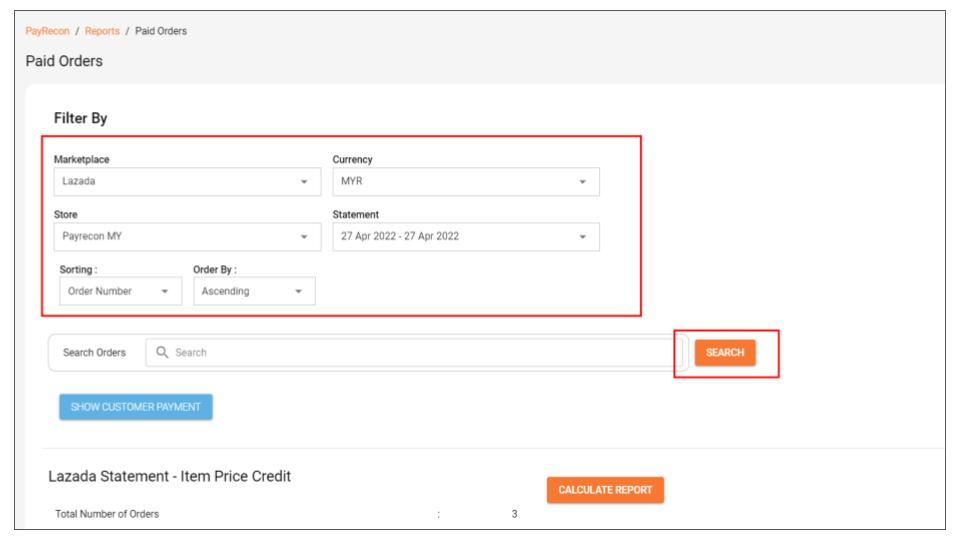
Task: Click the Sorting dropdown arrow icon
Action: [165, 291]
